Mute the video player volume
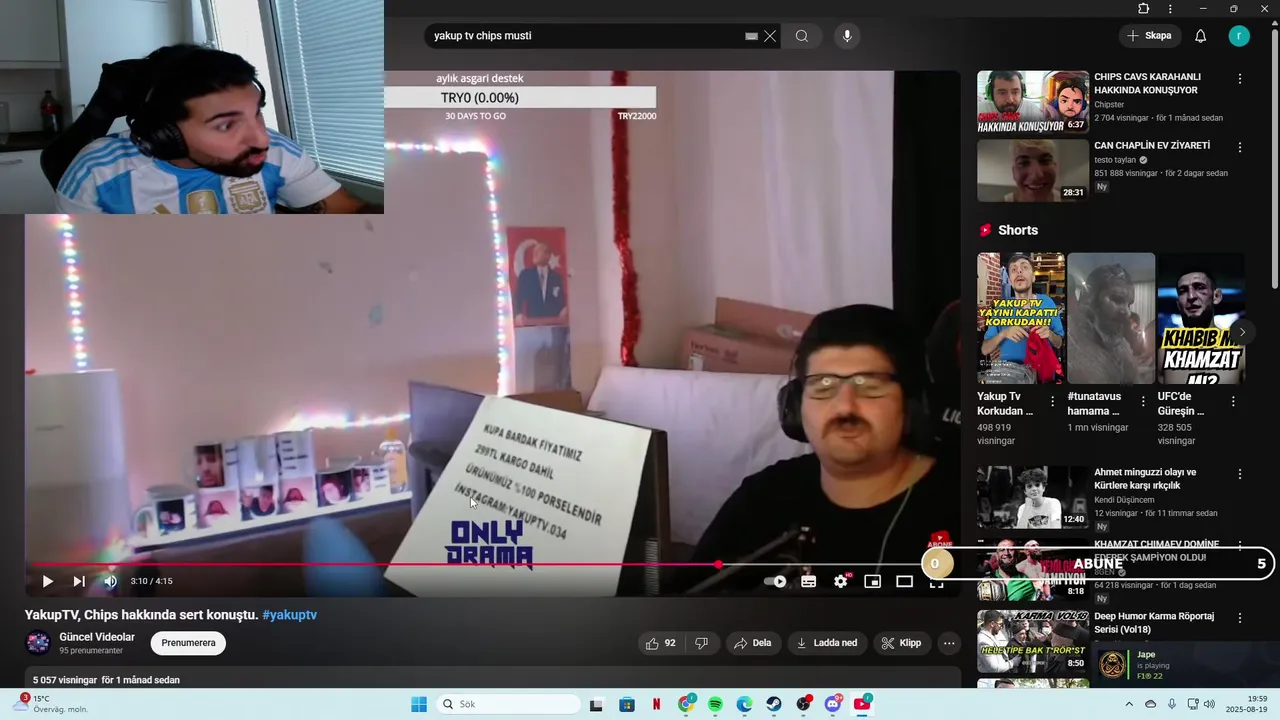The image size is (1280, 720). pyautogui.click(x=110, y=581)
